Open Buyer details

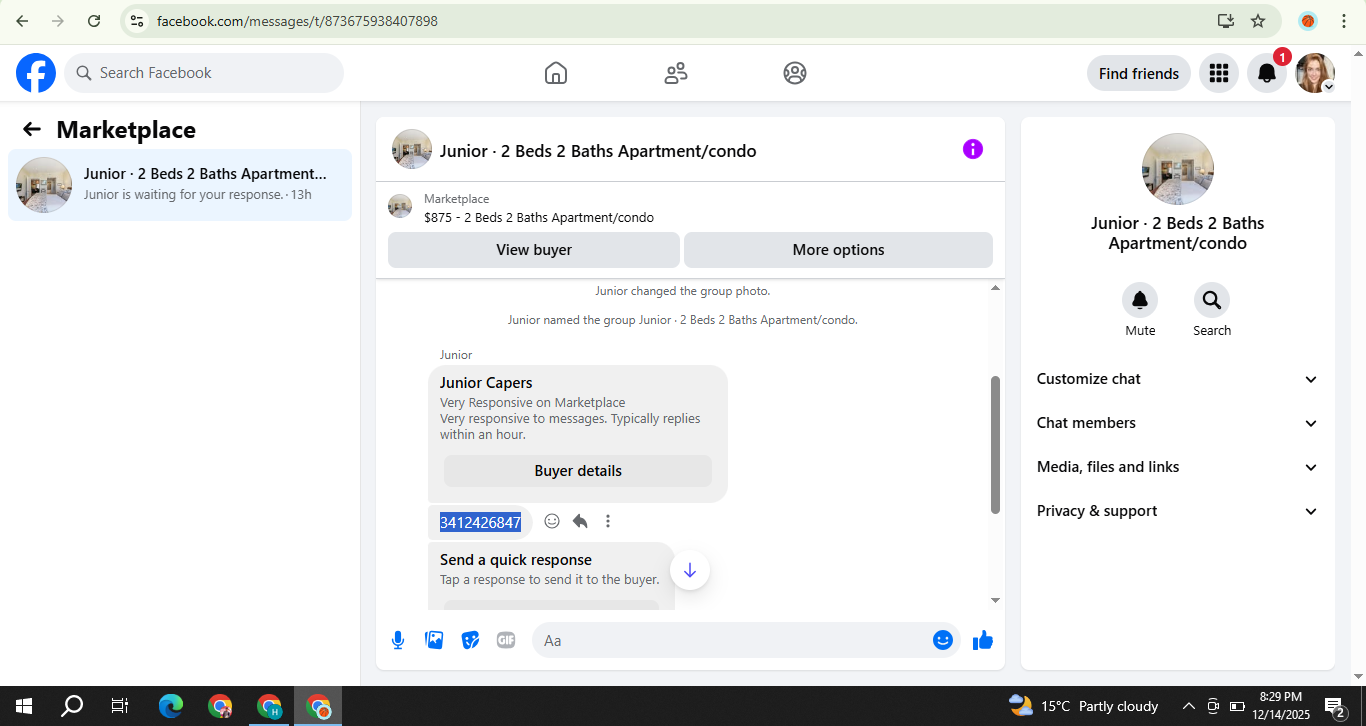point(578,471)
